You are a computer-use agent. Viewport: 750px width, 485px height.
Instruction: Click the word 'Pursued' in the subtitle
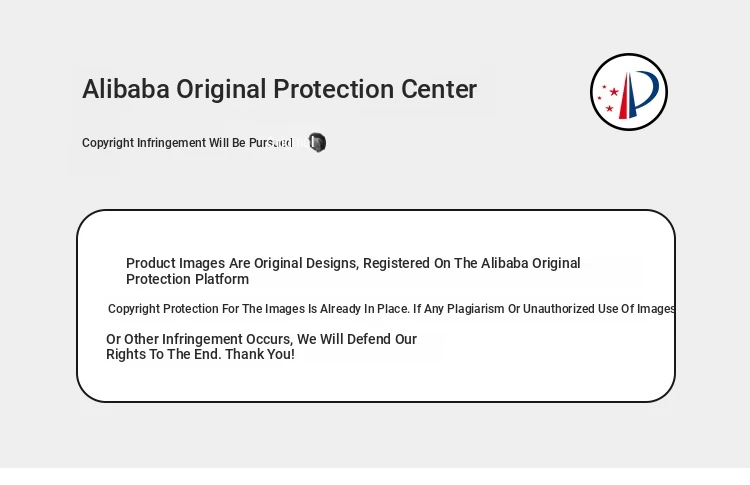pos(271,143)
